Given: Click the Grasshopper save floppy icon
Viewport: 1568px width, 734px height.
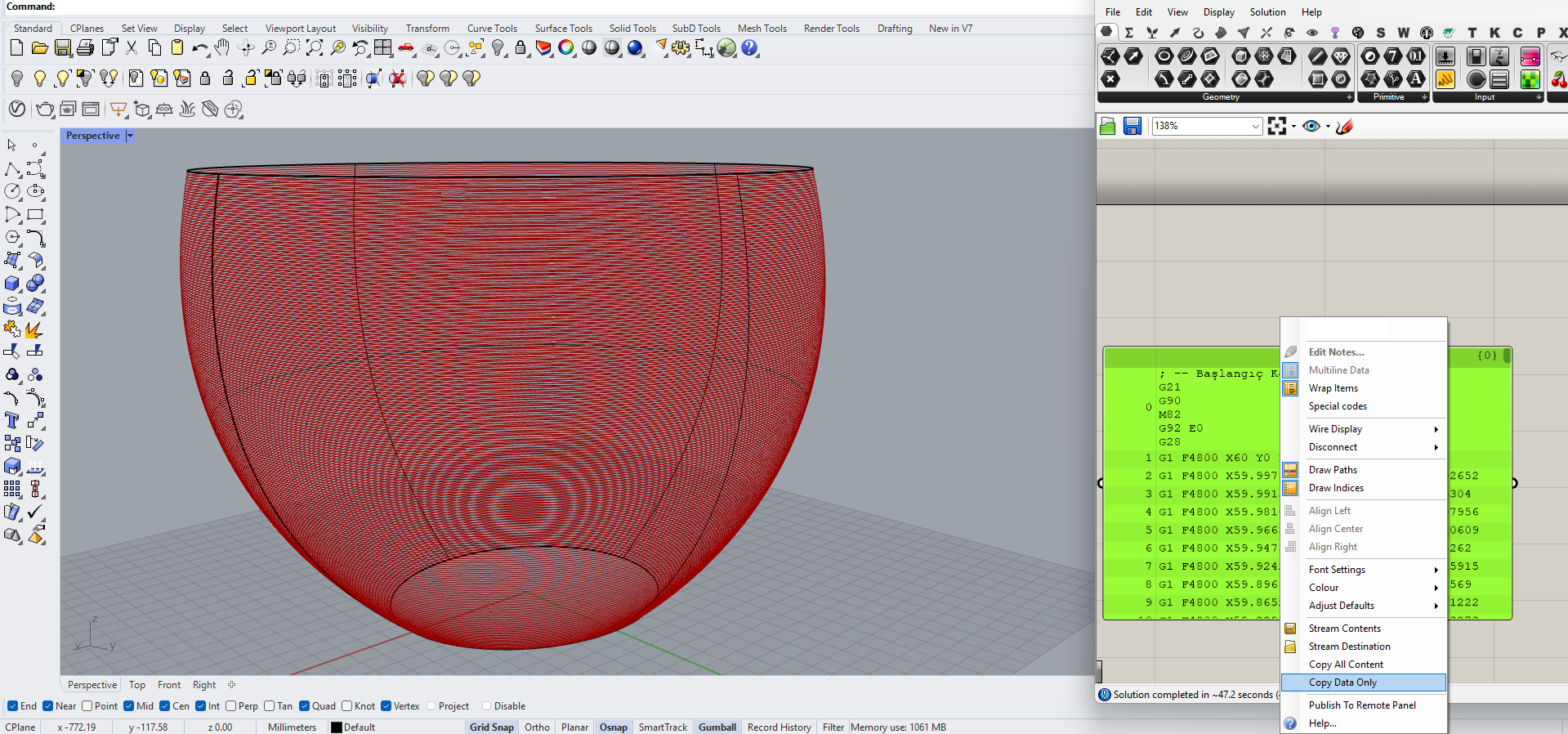Looking at the screenshot, I should click(x=1132, y=126).
